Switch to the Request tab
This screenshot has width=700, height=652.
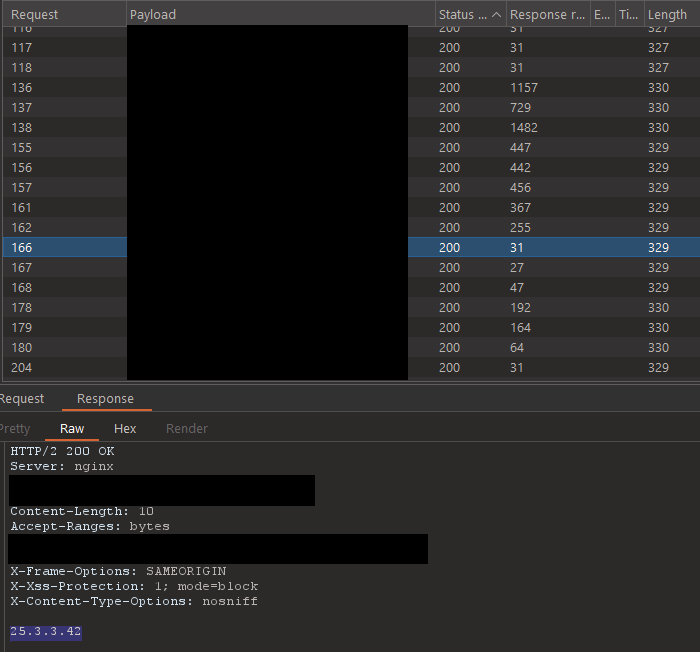[22, 398]
